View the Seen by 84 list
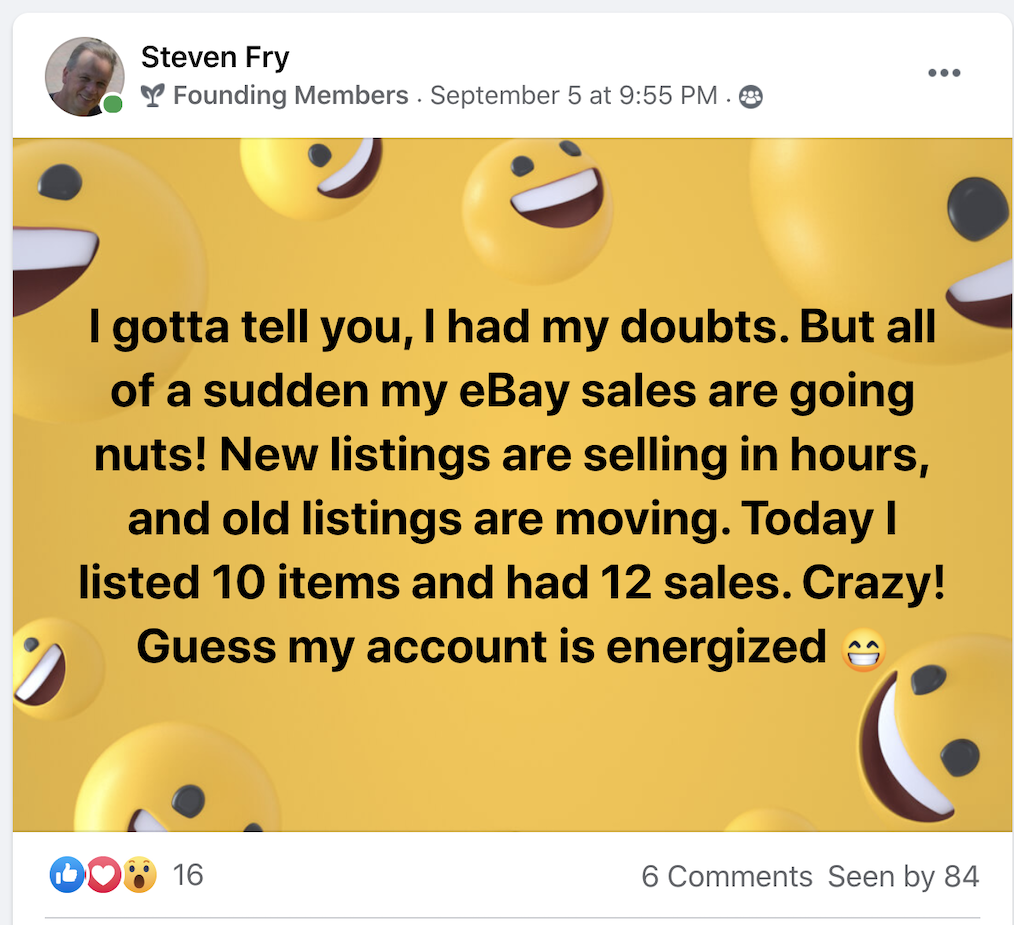The image size is (1014, 925). tap(903, 877)
